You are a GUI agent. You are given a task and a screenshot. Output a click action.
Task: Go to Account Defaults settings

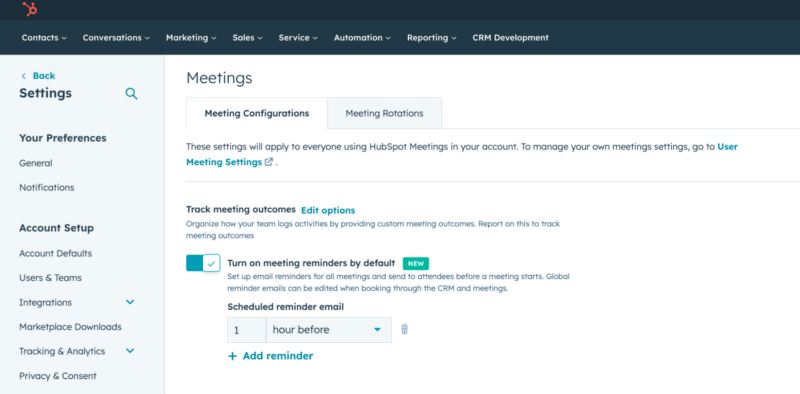(x=56, y=254)
